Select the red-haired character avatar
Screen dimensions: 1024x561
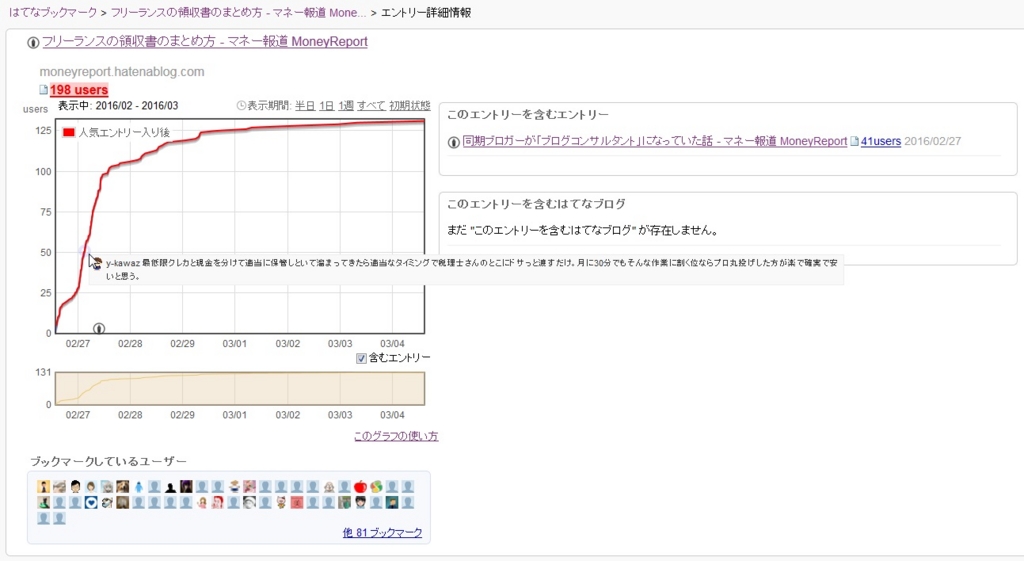click(217, 502)
